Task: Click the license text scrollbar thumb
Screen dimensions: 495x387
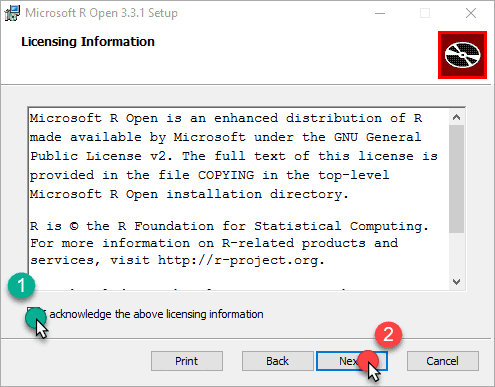Action: point(457,179)
